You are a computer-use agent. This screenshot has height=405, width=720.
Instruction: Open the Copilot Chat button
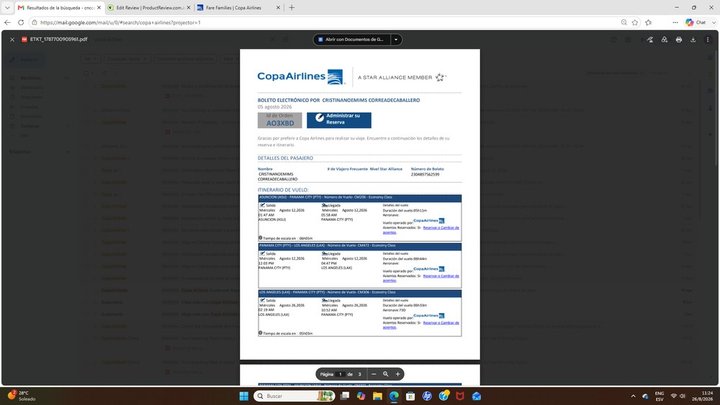[x=696, y=22]
